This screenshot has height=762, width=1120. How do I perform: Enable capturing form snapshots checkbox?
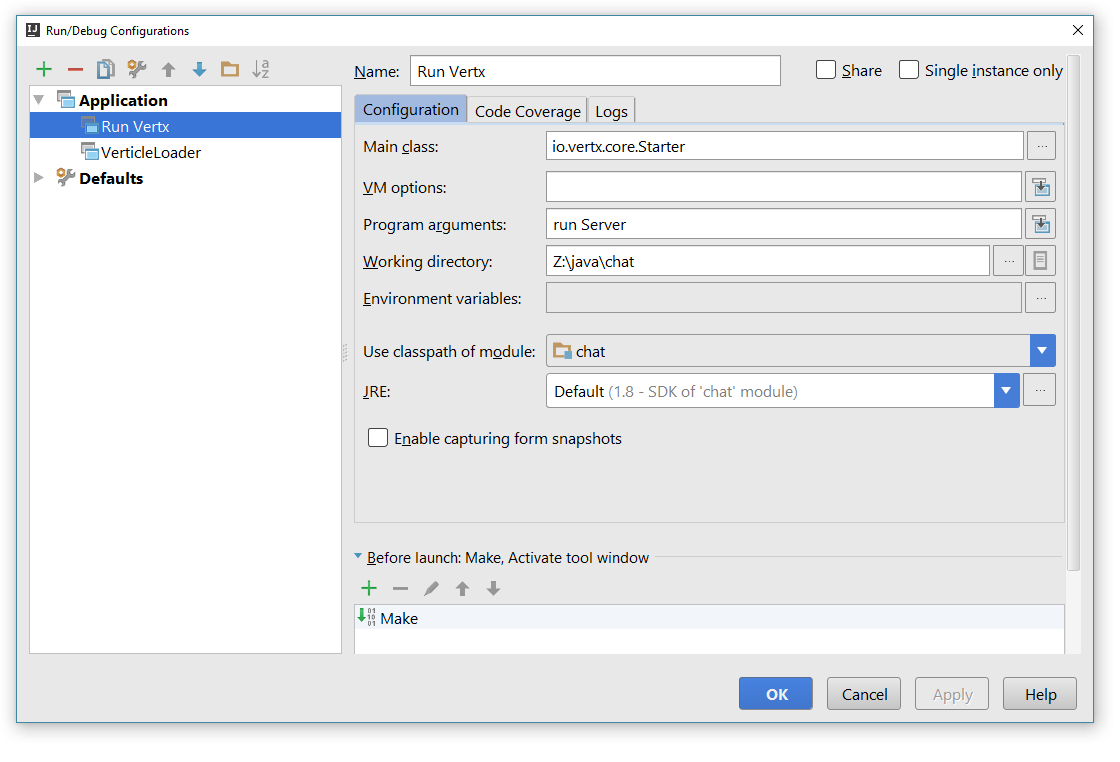378,438
